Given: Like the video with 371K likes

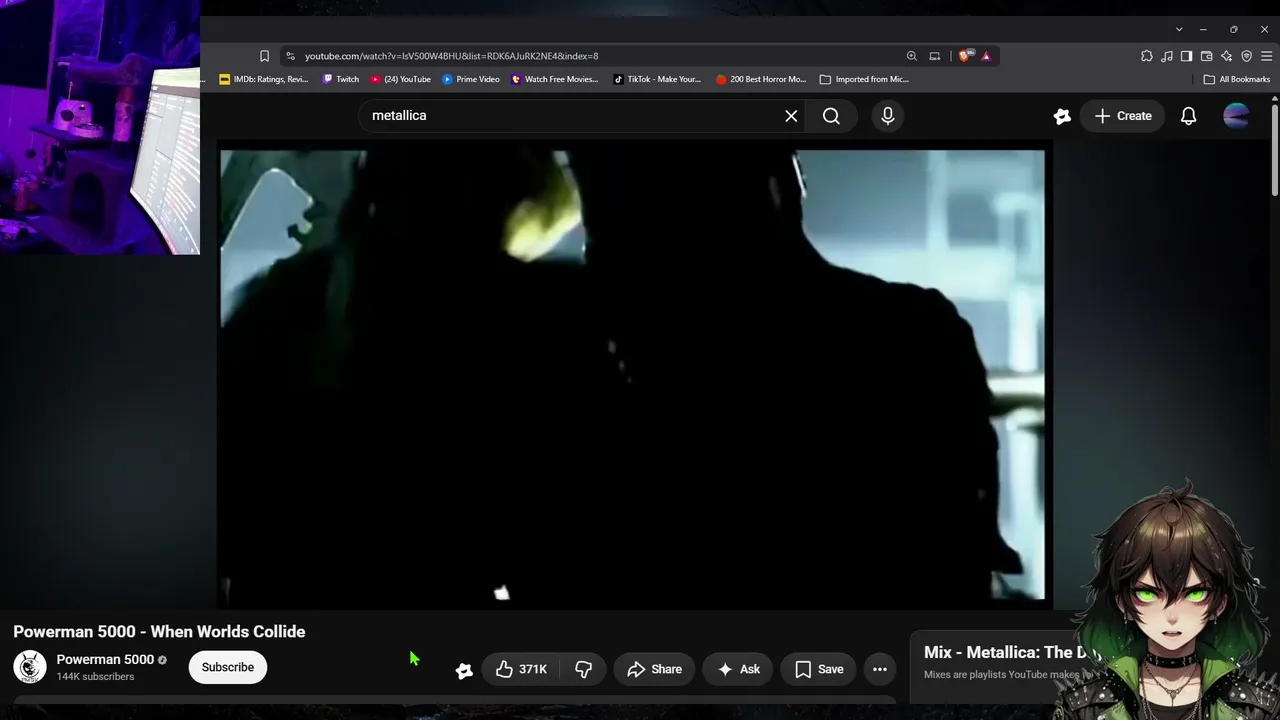Looking at the screenshot, I should pos(521,669).
